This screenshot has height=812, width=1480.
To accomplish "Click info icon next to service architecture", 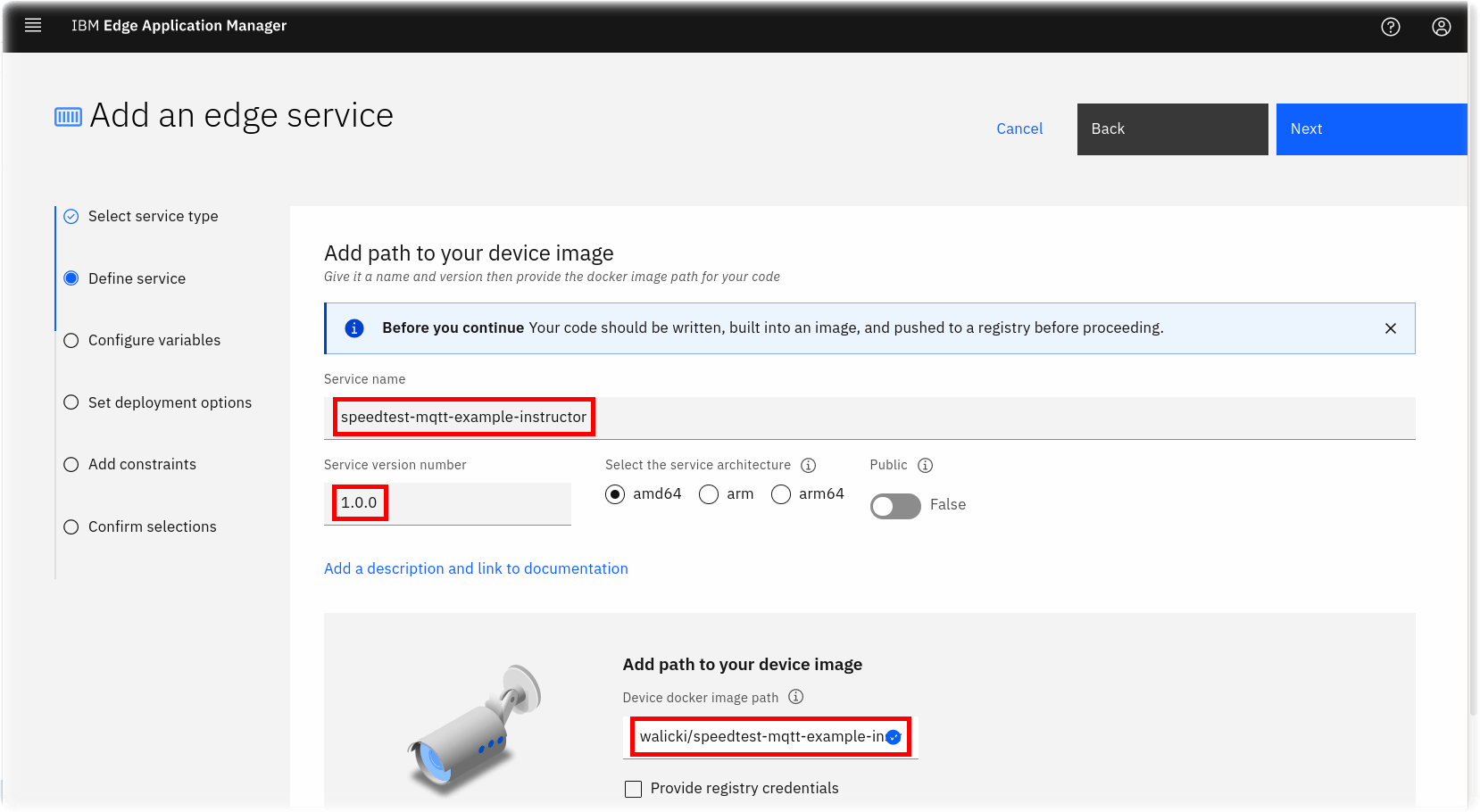I will pos(809,465).
